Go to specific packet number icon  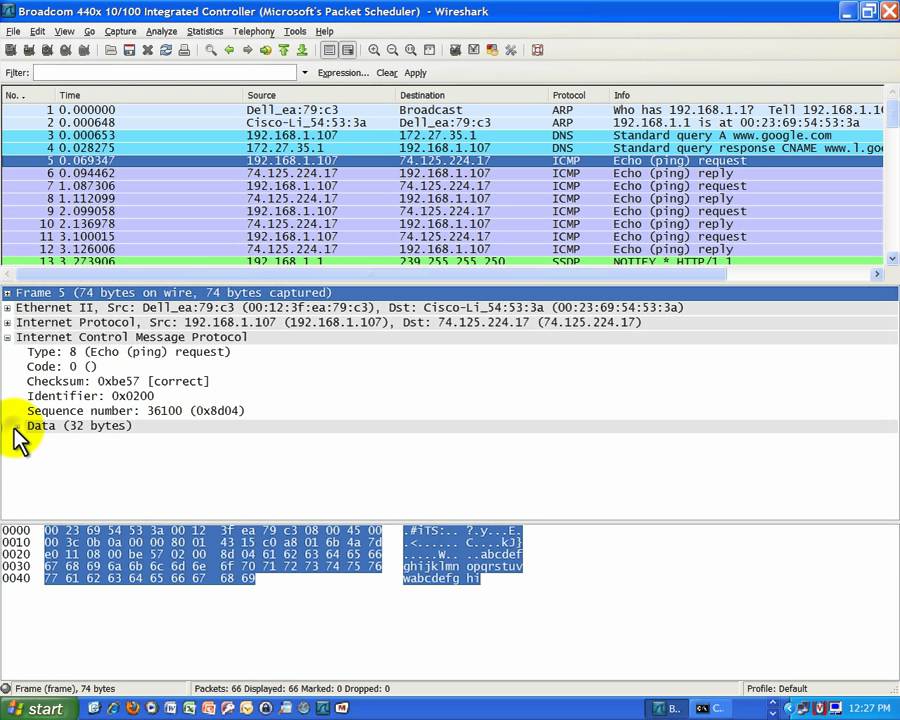[x=266, y=51]
